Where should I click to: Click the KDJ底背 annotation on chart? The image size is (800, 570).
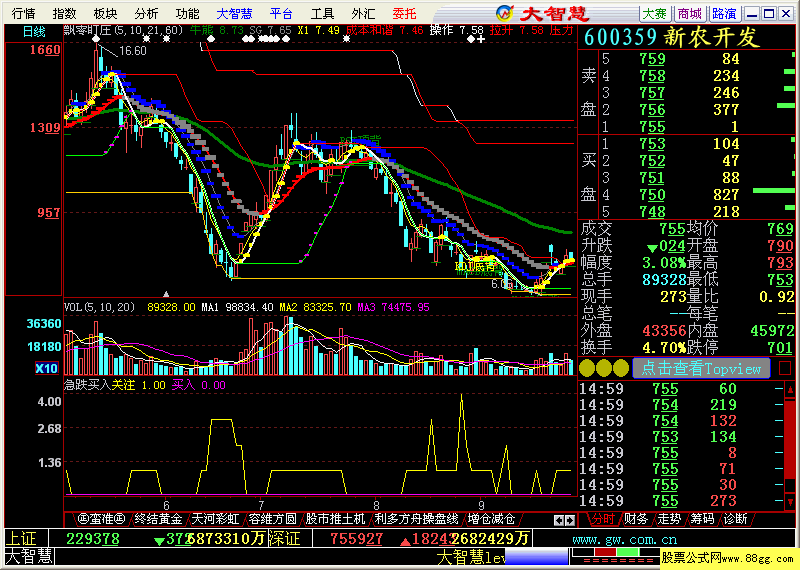tap(475, 266)
